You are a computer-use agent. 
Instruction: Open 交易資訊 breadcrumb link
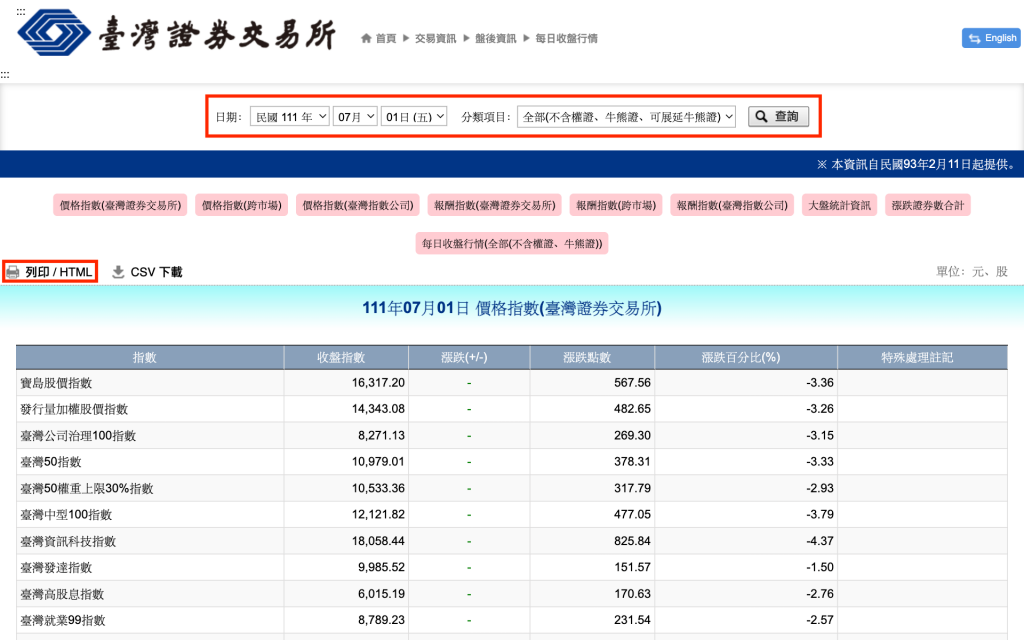(436, 39)
